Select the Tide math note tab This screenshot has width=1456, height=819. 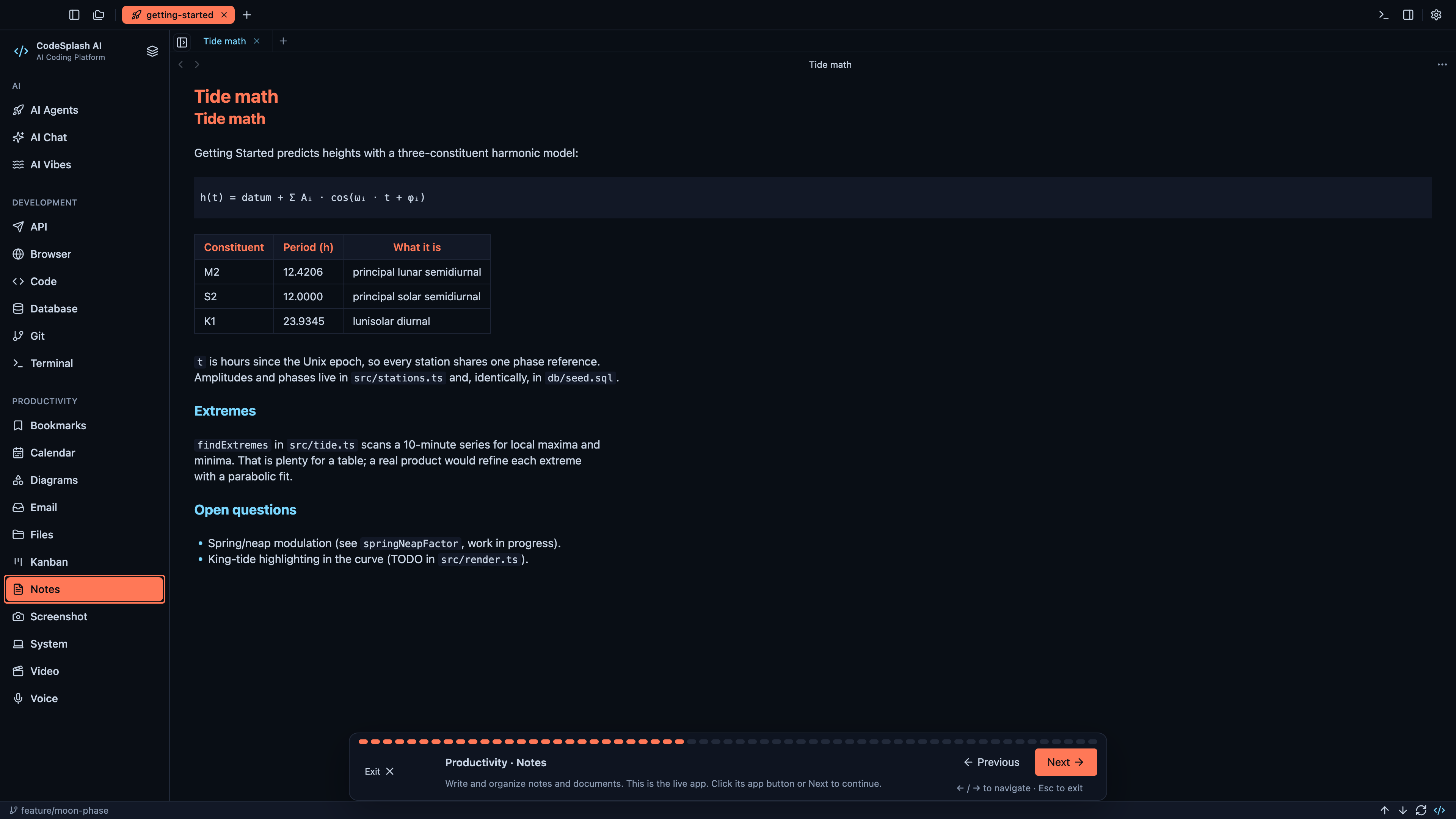coord(224,41)
